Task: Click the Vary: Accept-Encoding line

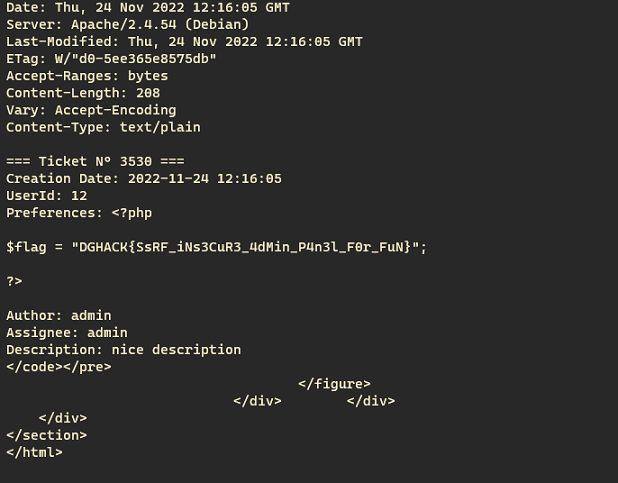Action: coord(91,110)
